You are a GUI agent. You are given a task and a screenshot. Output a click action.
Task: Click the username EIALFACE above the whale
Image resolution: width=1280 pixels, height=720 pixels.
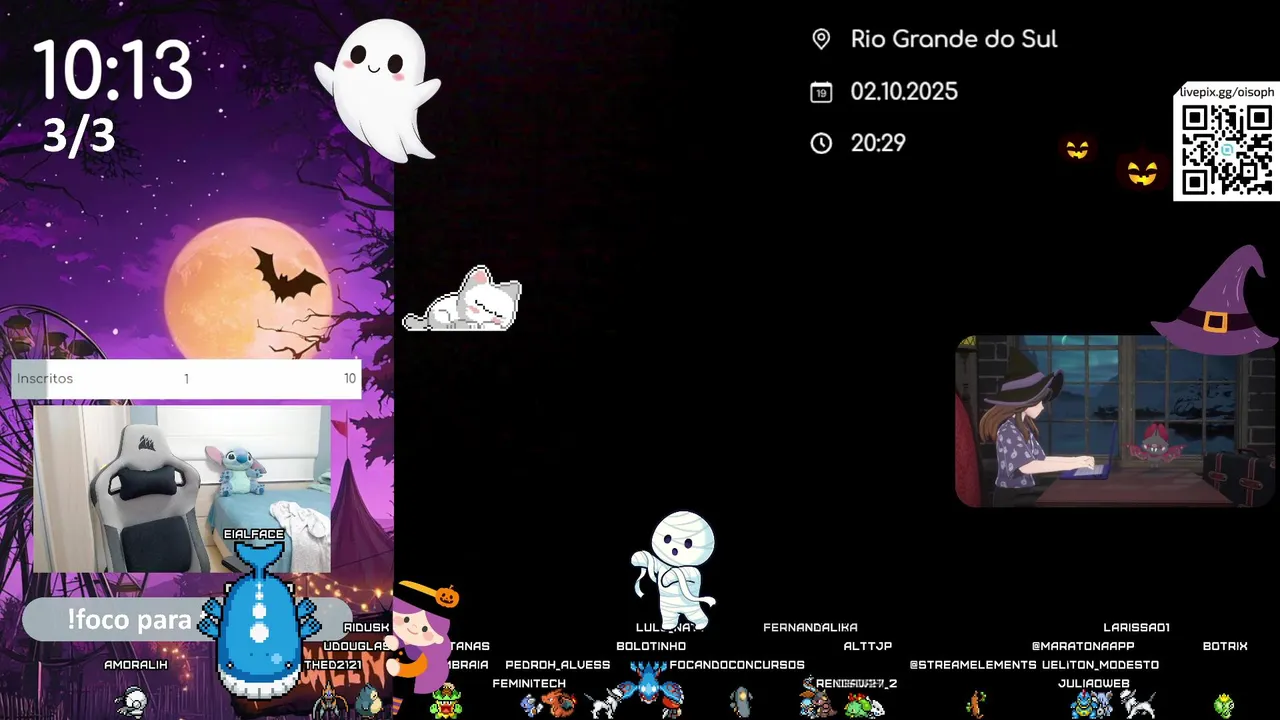pos(254,534)
